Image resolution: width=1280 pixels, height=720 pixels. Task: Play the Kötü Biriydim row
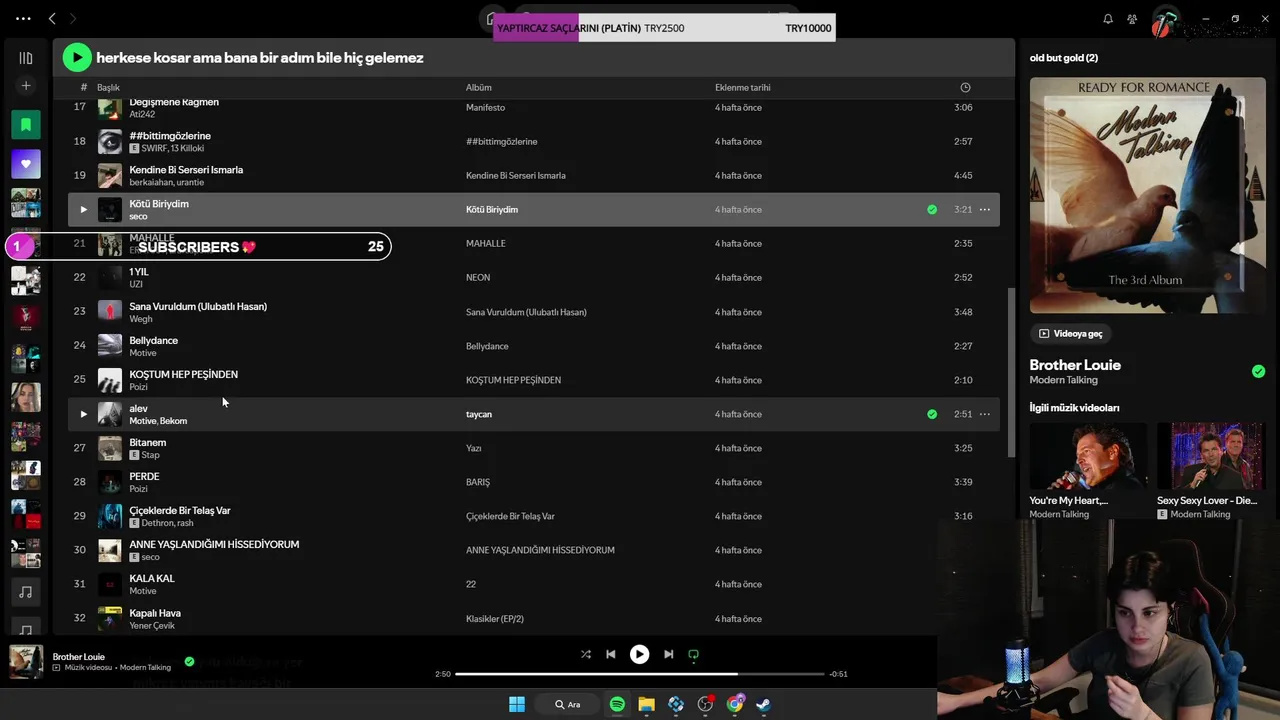click(83, 210)
